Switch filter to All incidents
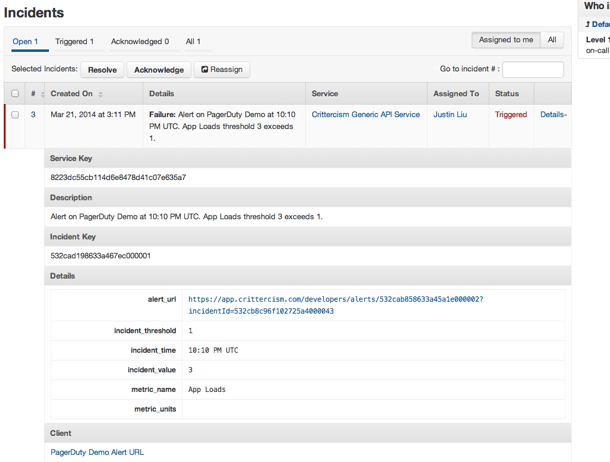 coord(552,40)
